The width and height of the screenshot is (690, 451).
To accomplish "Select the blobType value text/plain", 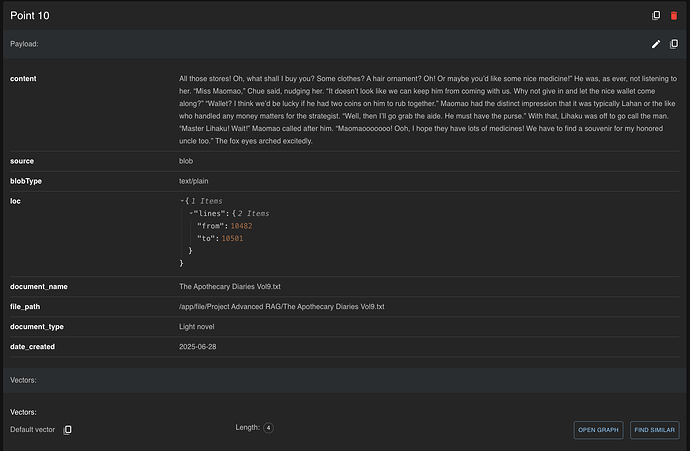I will point(194,181).
